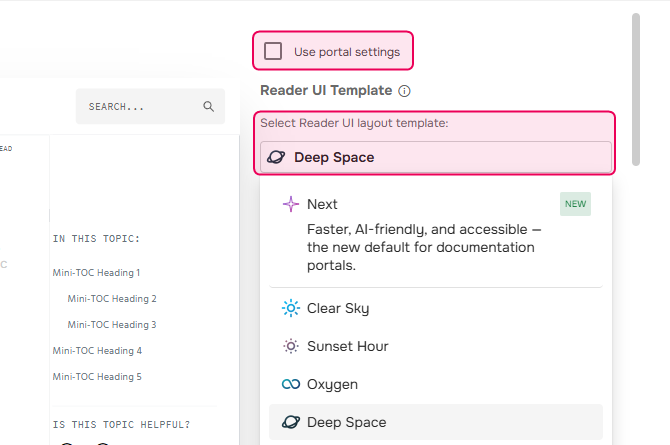
Task: Click the purple sun icon for Sunset Hour
Action: click(291, 346)
